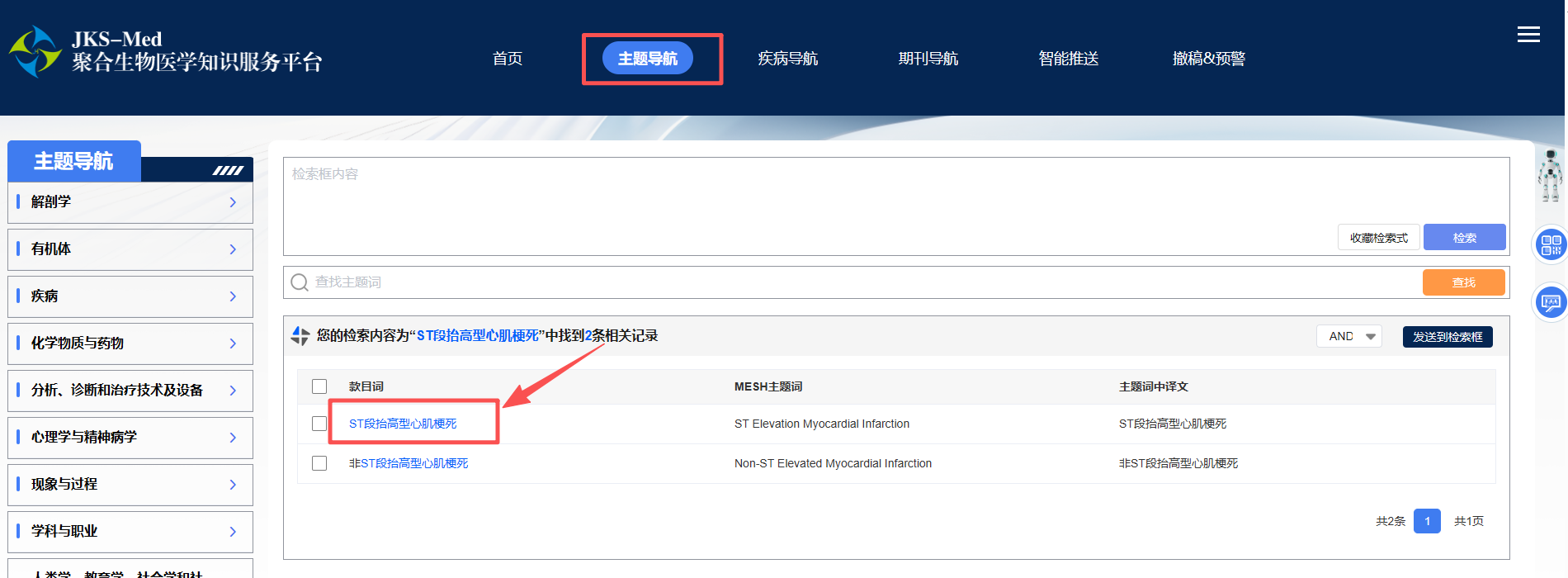The image size is (1568, 578).
Task: Expand the 化学物质与药物 category
Action: 130,343
